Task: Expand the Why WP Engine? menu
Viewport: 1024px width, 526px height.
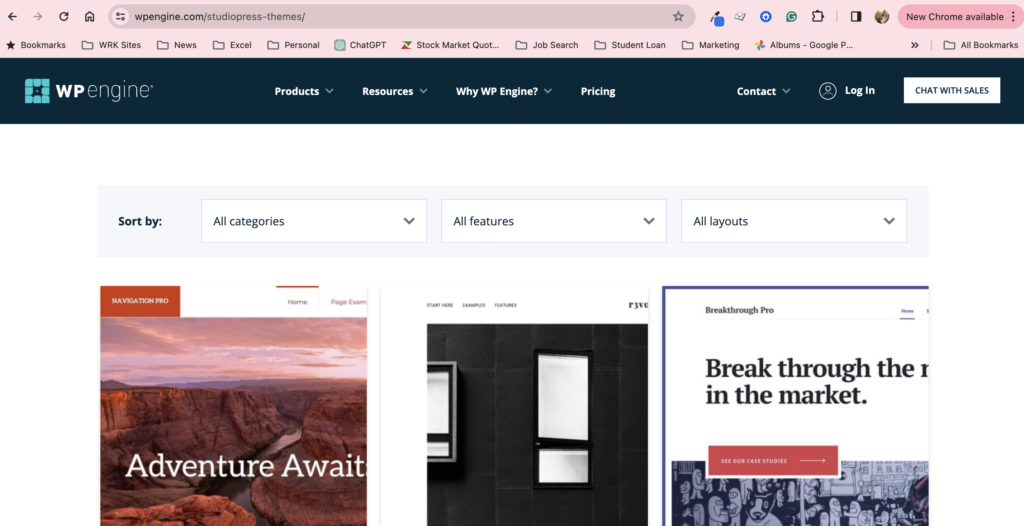Action: click(x=504, y=91)
